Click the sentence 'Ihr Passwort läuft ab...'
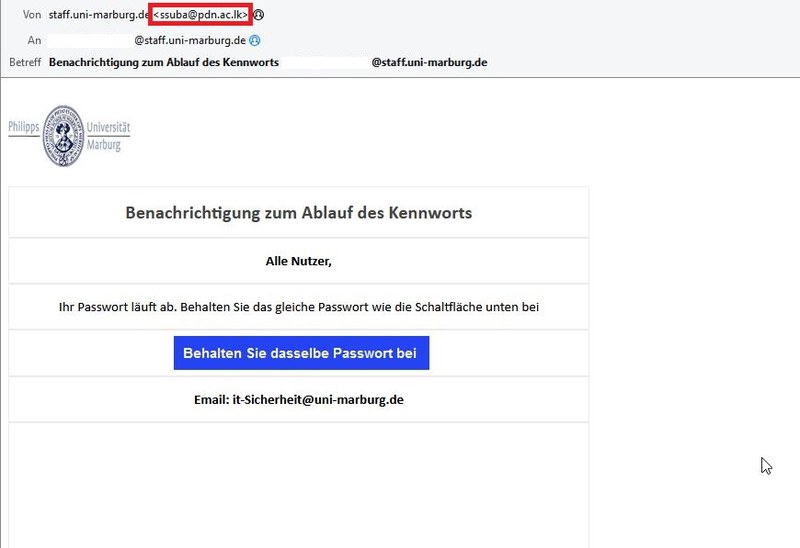Viewport: 800px width, 548px height. [x=298, y=307]
